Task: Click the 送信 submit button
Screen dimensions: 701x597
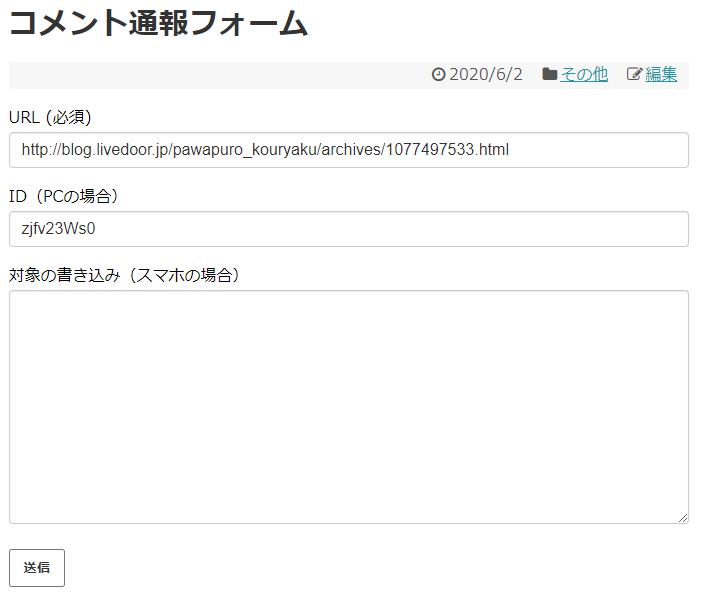Action: coord(37,567)
